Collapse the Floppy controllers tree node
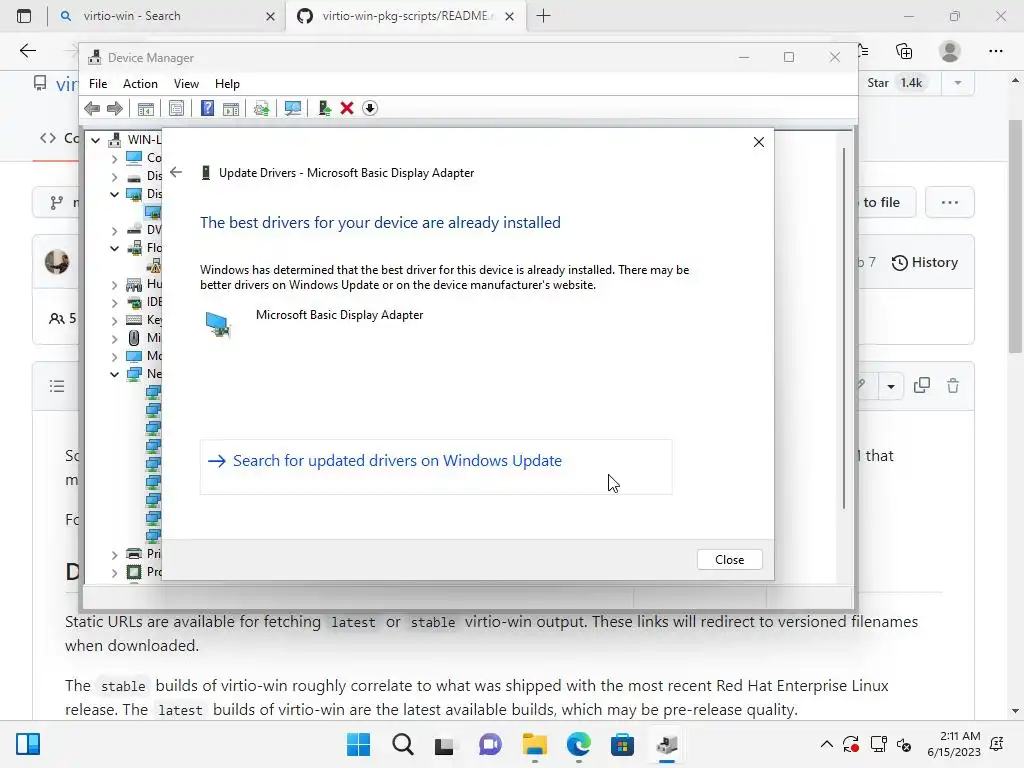 (x=114, y=248)
